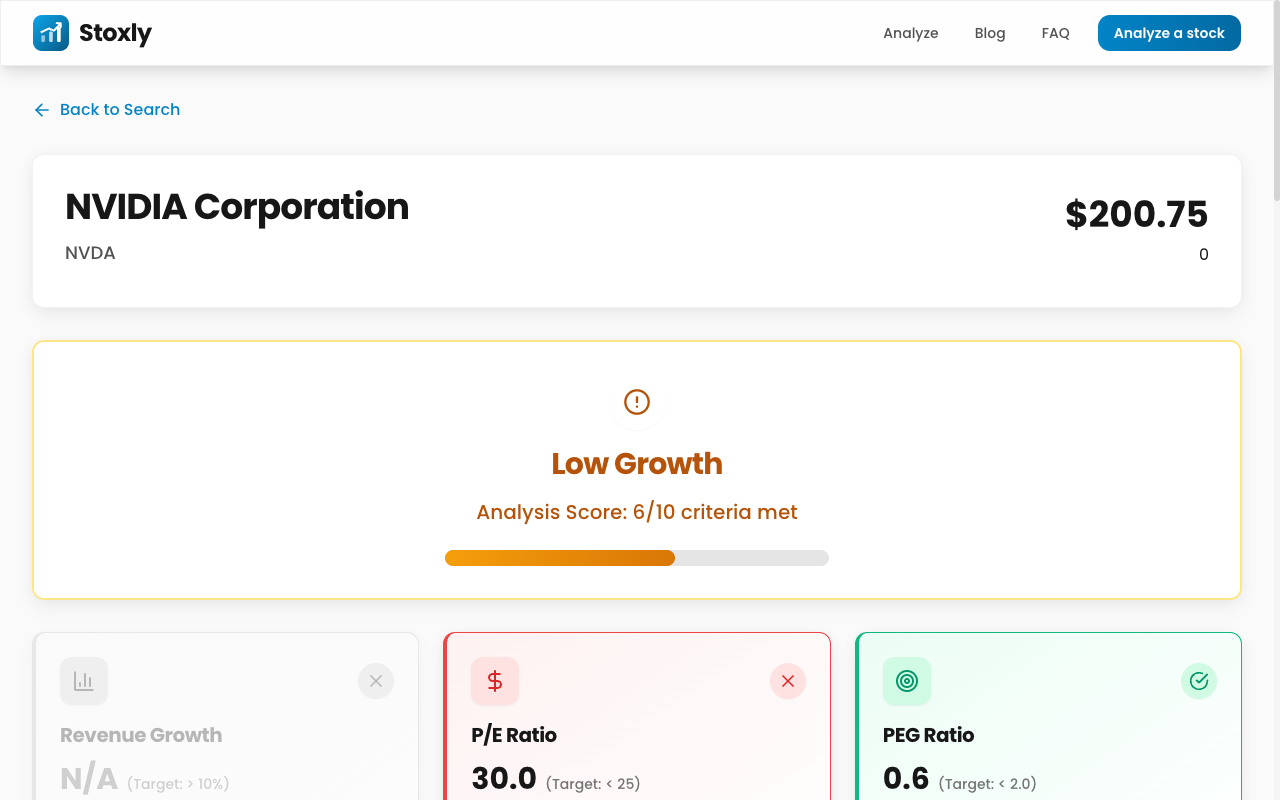Image resolution: width=1280 pixels, height=800 pixels.
Task: Click the P/E Ratio card title
Action: (x=514, y=735)
